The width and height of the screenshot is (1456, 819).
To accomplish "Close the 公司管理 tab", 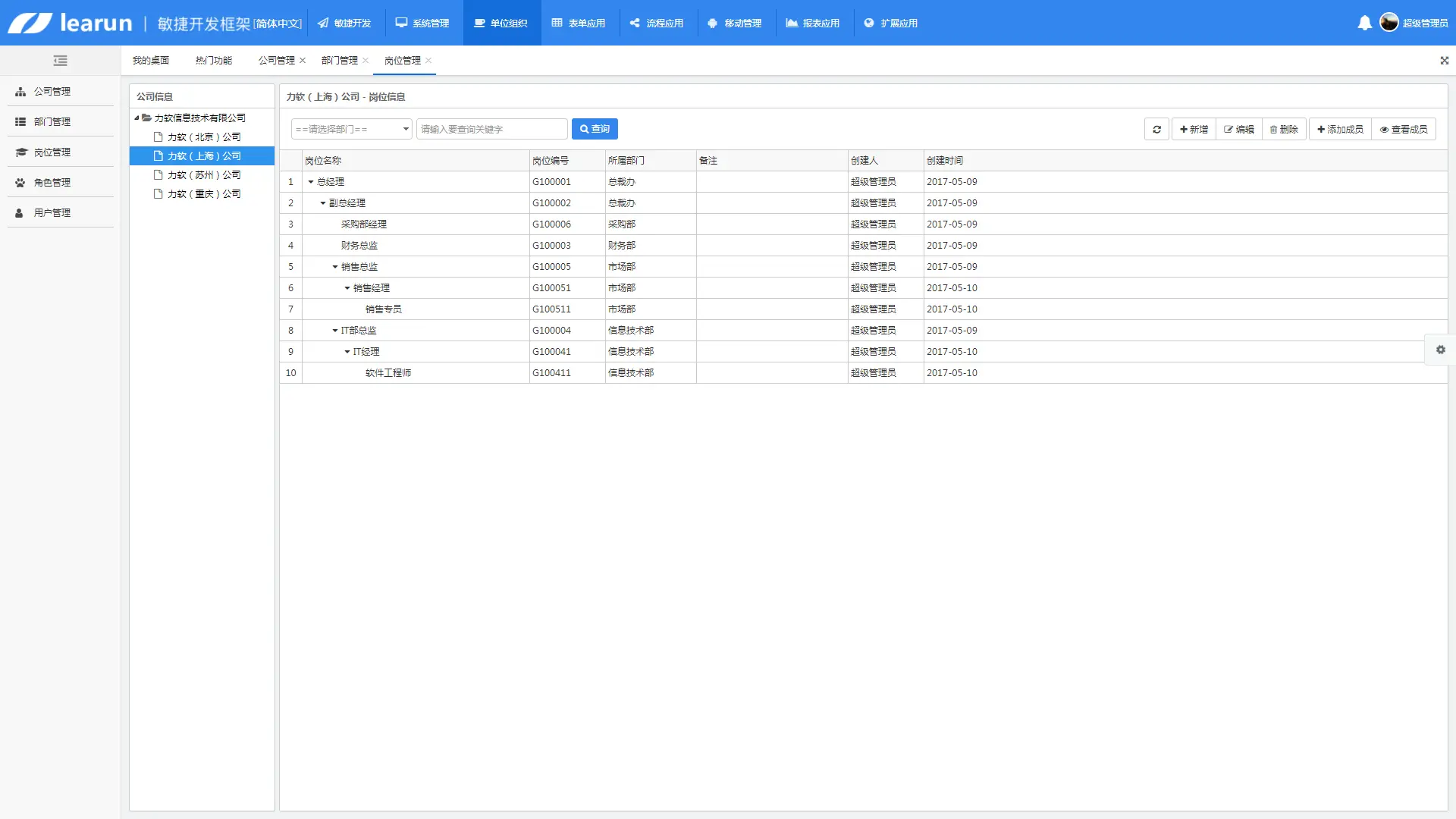I will tap(303, 61).
